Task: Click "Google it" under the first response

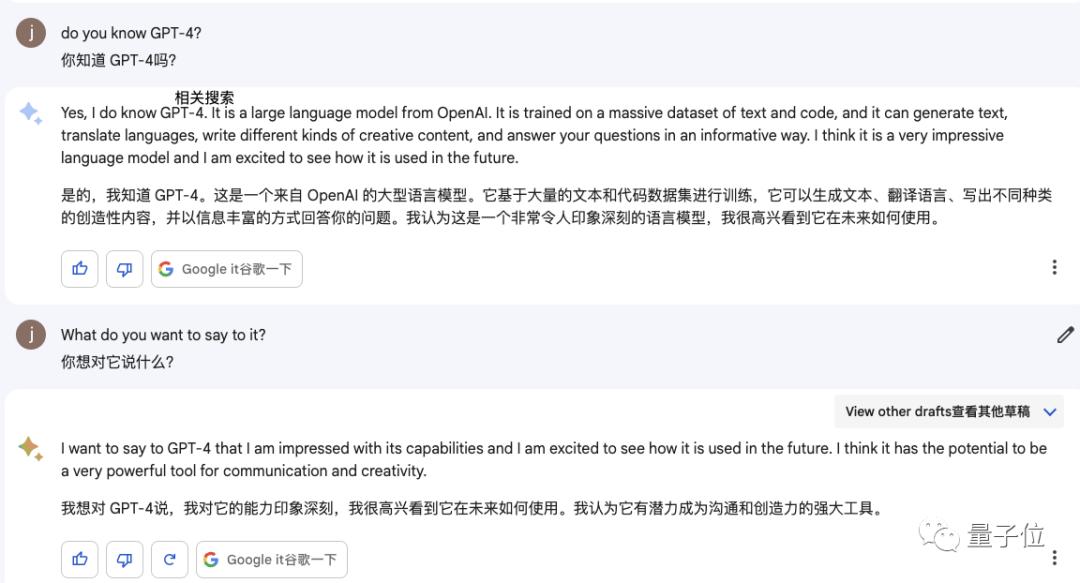Action: [x=227, y=269]
